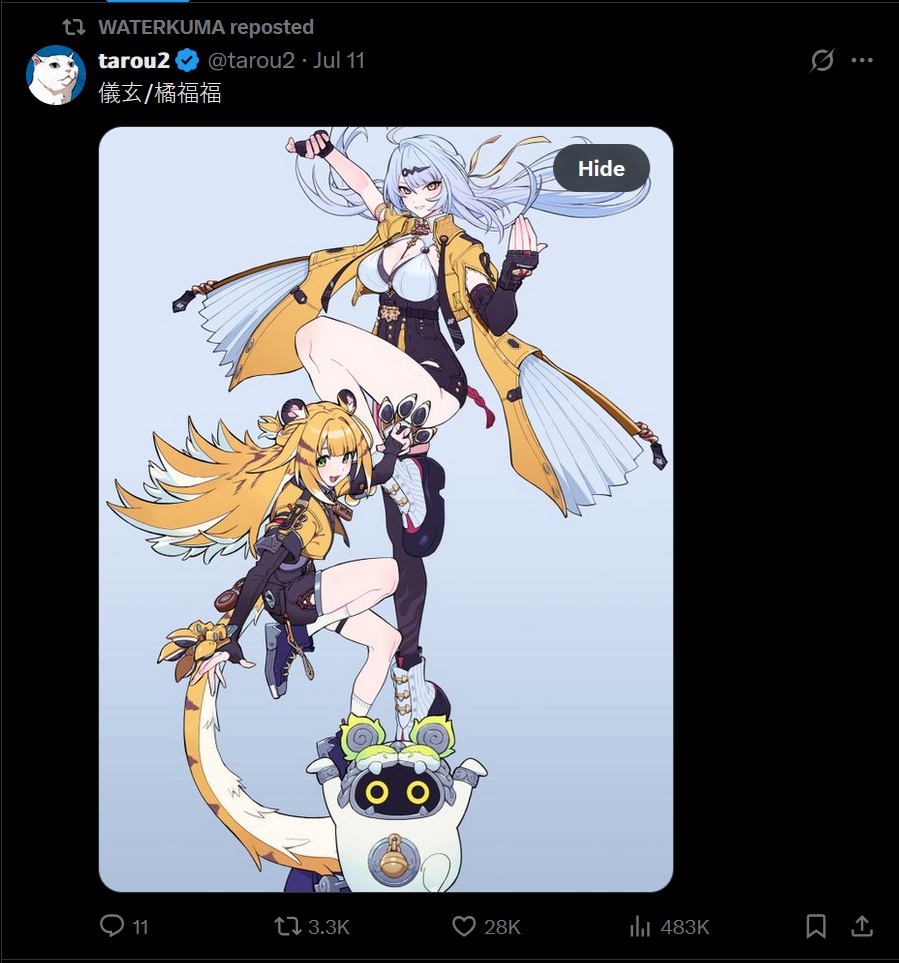Image resolution: width=899 pixels, height=963 pixels.
Task: Click the reply speech bubble icon
Action: [x=112, y=926]
